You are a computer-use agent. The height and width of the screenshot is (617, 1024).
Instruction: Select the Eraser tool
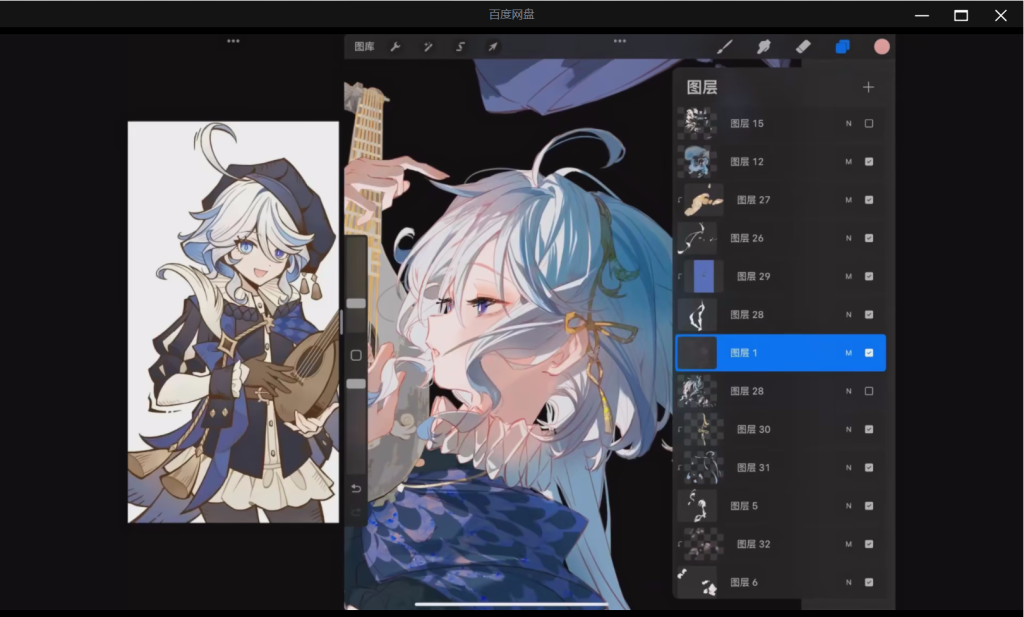point(802,47)
